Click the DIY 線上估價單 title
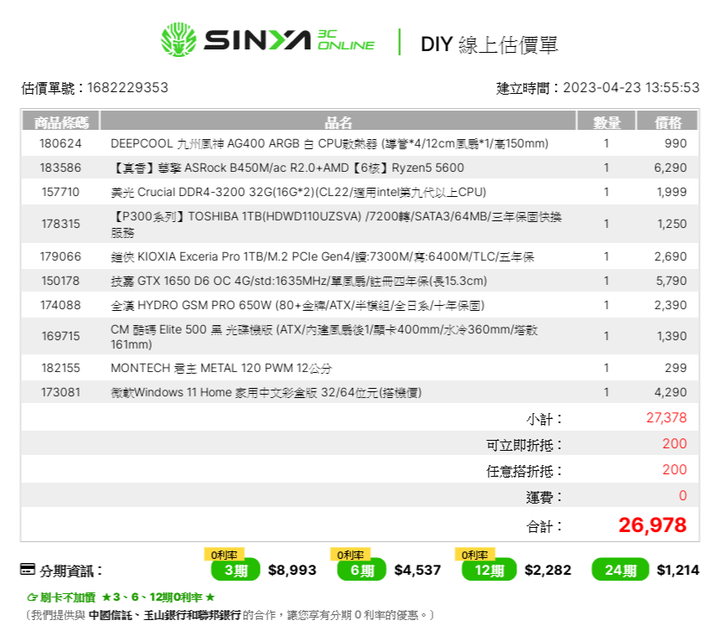Viewport: 720px width, 641px height. [x=489, y=45]
